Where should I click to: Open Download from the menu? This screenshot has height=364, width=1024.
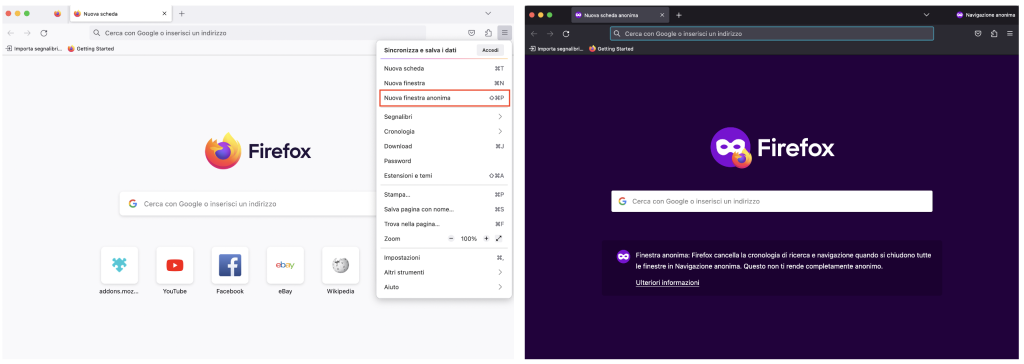pyautogui.click(x=444, y=146)
